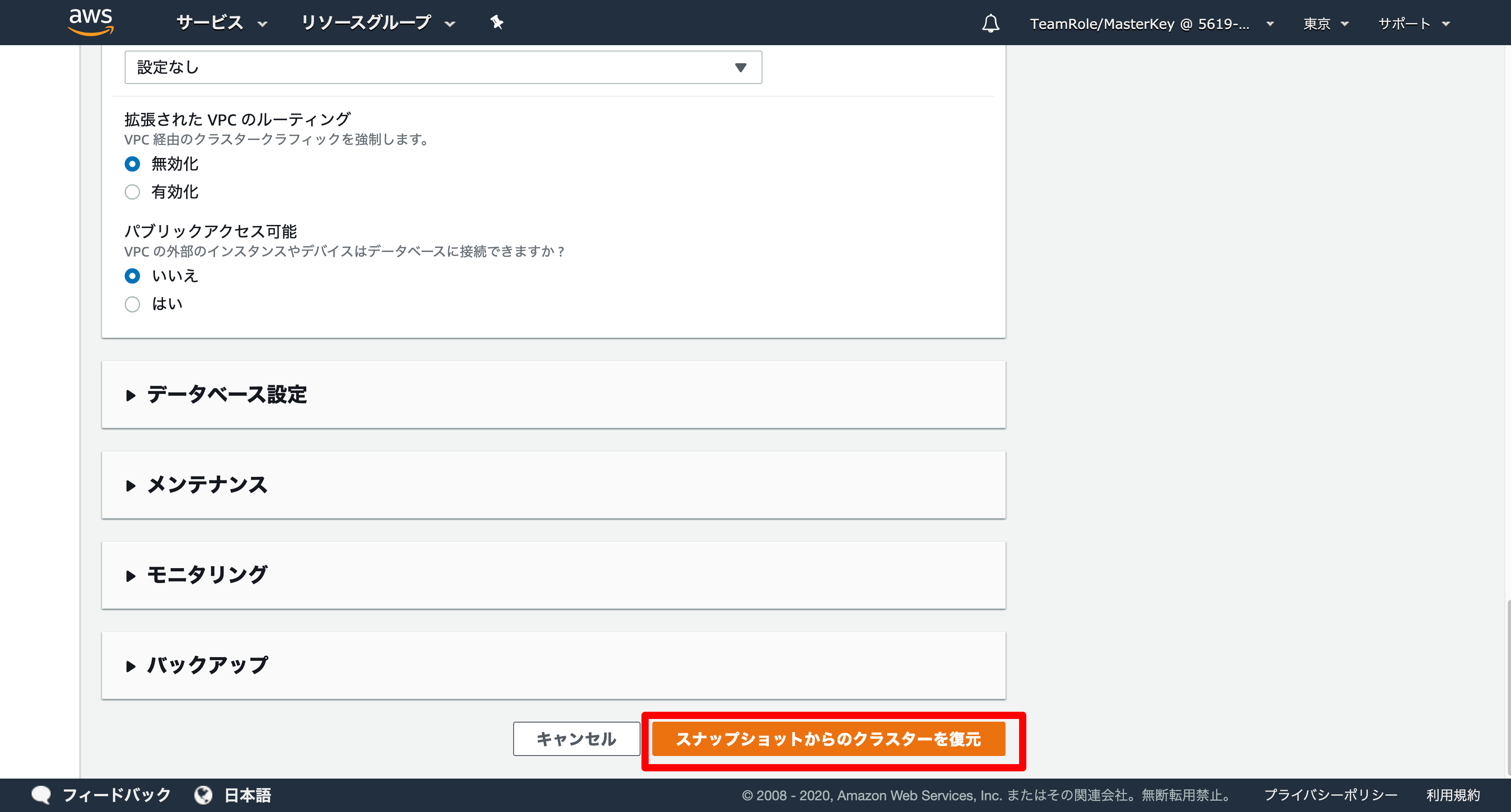
Task: Select 無効化 for enhanced VPC routing
Action: [x=132, y=163]
